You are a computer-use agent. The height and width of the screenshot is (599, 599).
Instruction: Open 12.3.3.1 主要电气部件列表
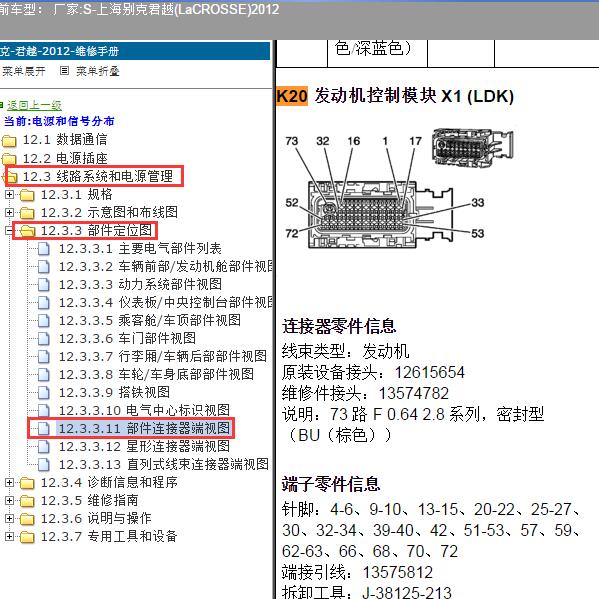[x=140, y=249]
